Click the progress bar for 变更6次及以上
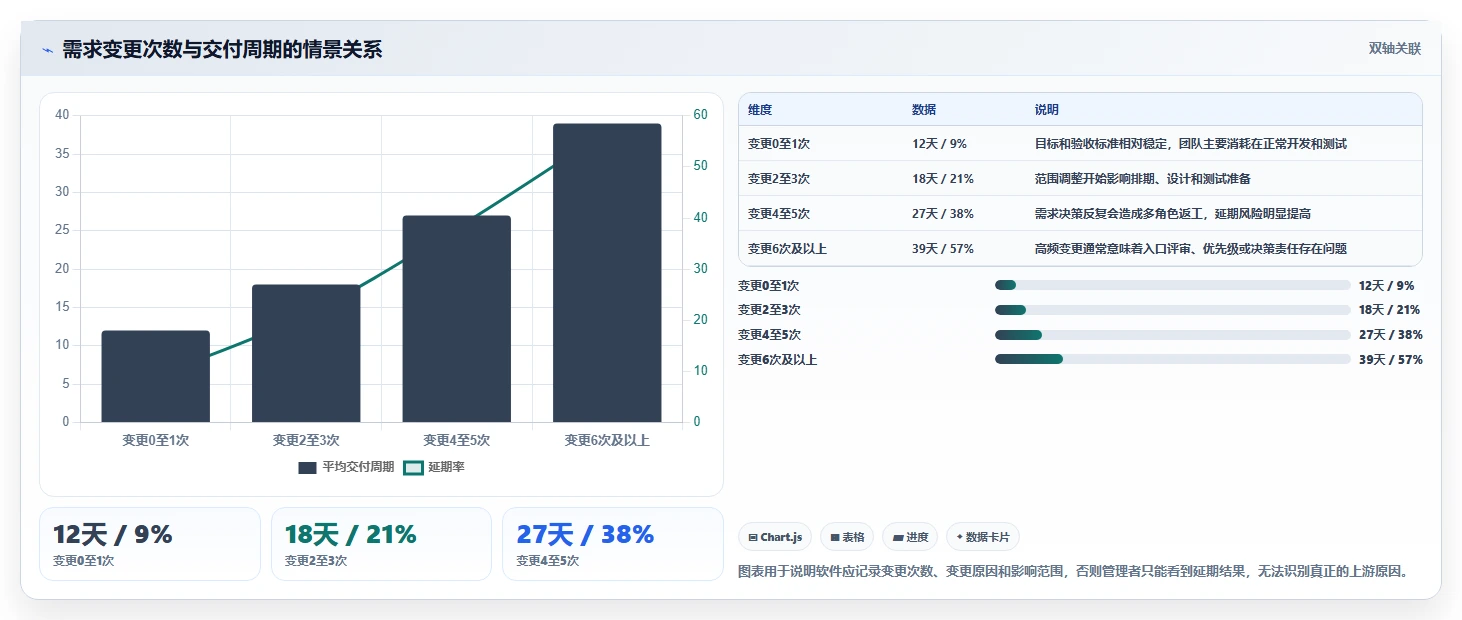 [1173, 360]
